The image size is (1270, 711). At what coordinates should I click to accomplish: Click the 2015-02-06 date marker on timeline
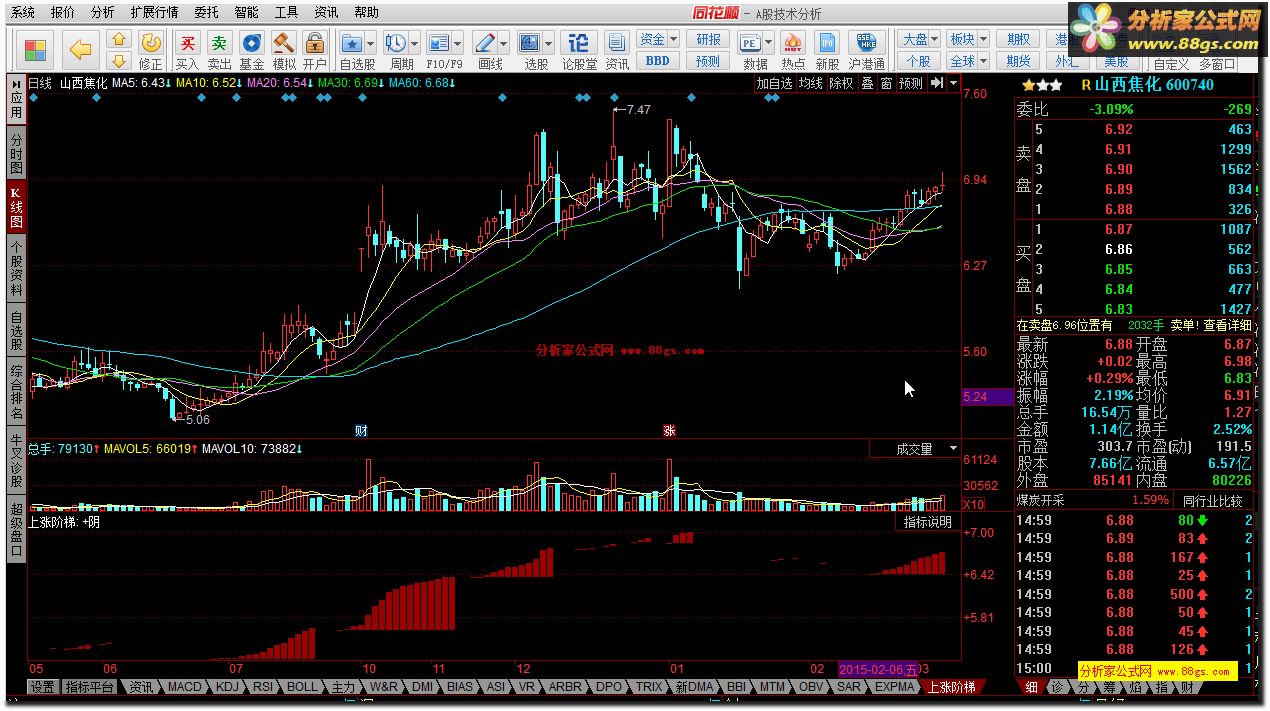click(x=878, y=669)
